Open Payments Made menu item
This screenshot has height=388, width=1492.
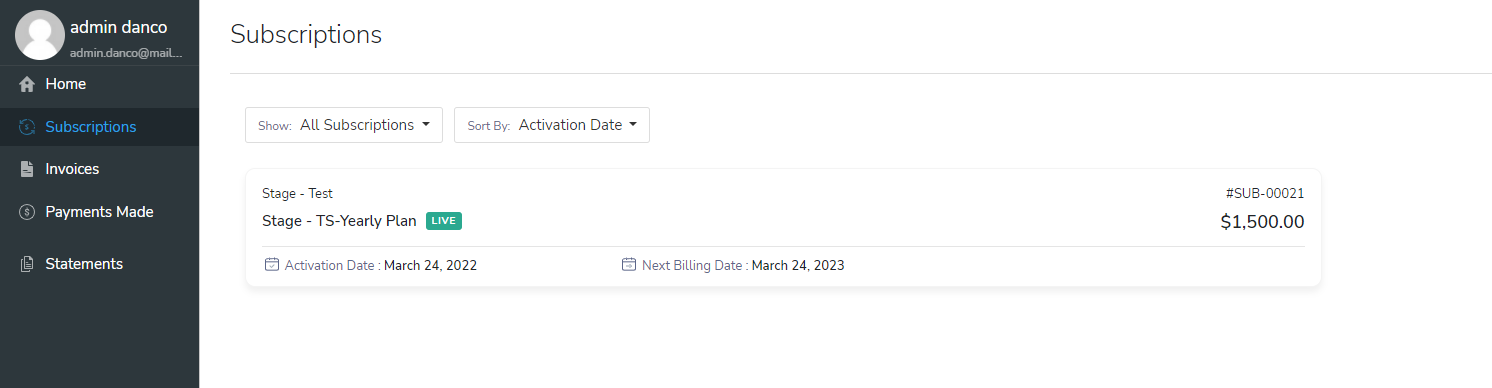click(x=99, y=212)
